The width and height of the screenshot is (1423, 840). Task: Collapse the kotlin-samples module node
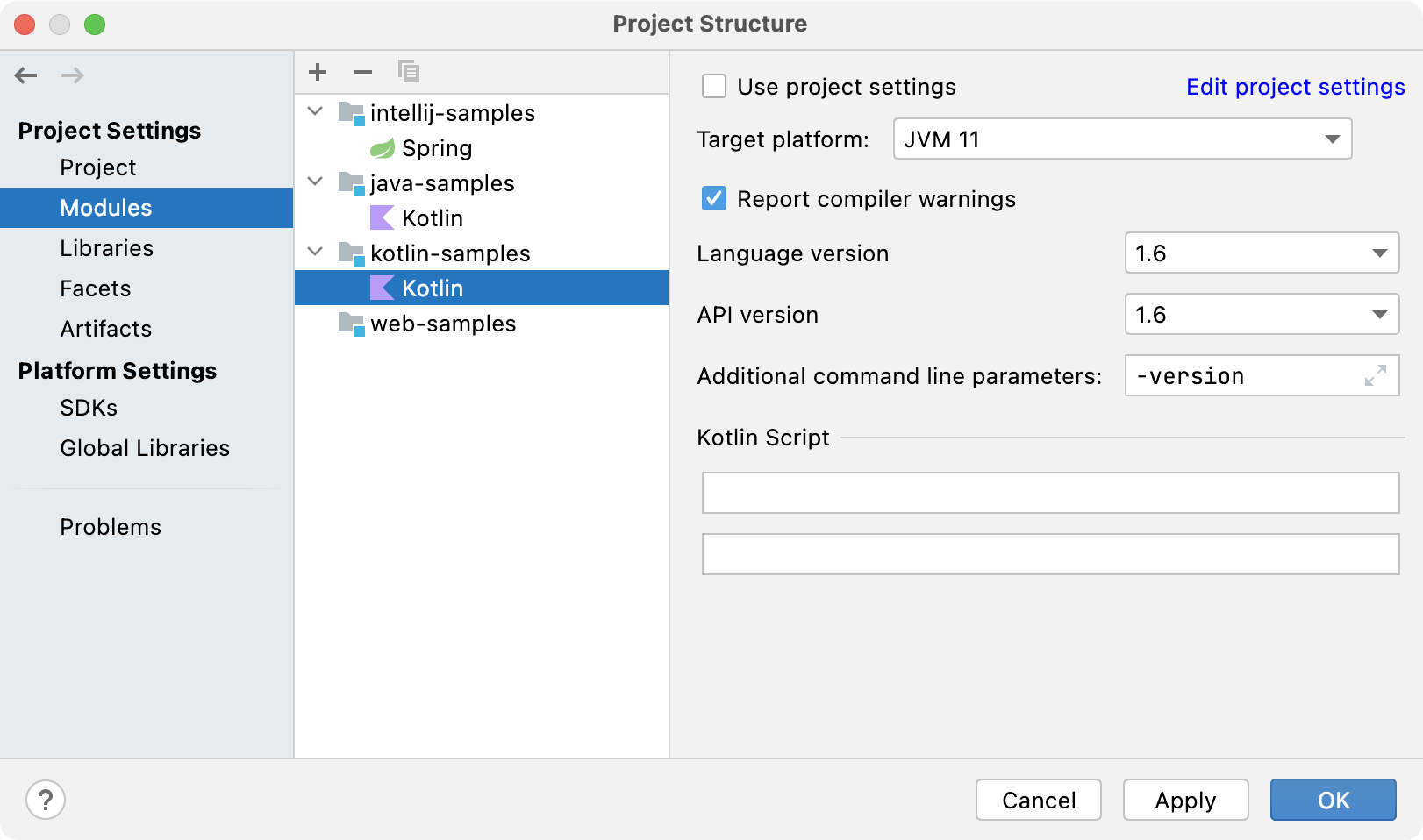tap(316, 252)
